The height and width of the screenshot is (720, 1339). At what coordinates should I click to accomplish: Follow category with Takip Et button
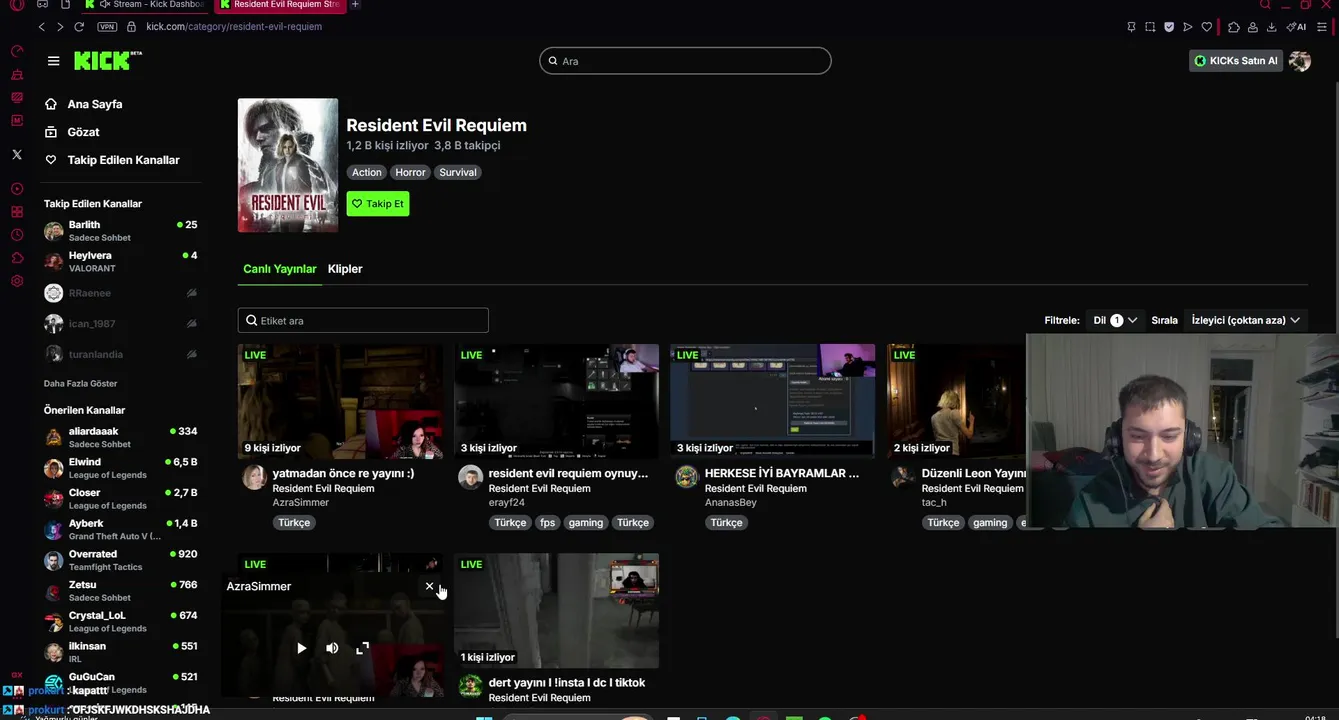click(x=378, y=204)
